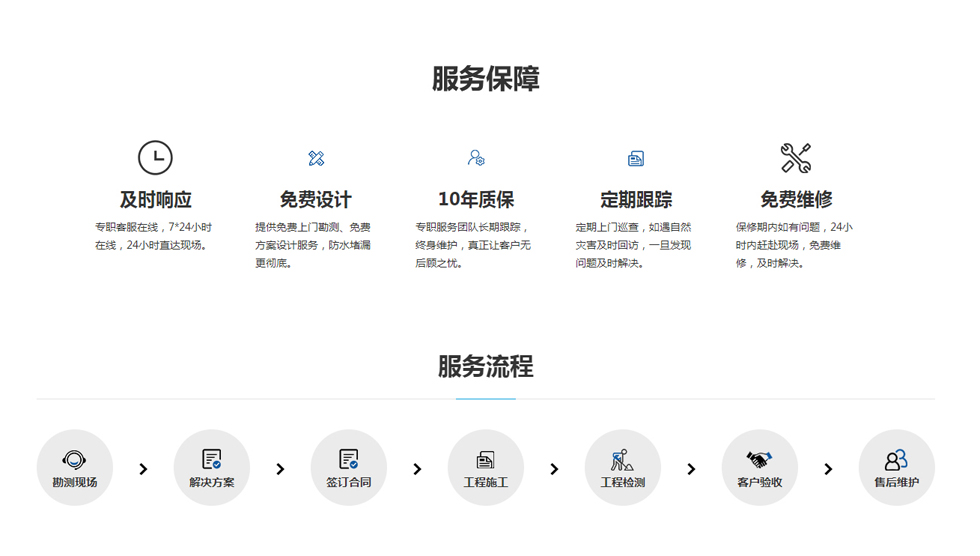Click the 及时响应 title
The image size is (980, 556).
[x=156, y=200]
